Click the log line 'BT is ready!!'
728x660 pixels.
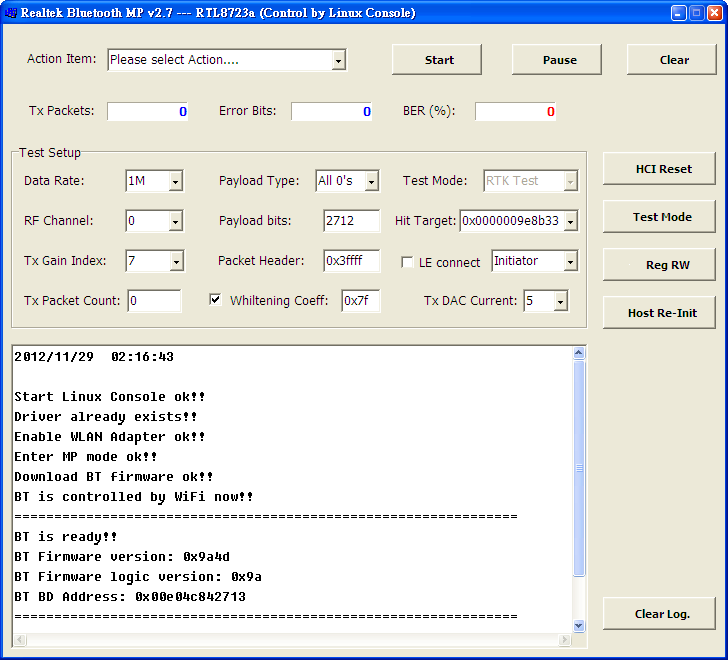(x=65, y=537)
